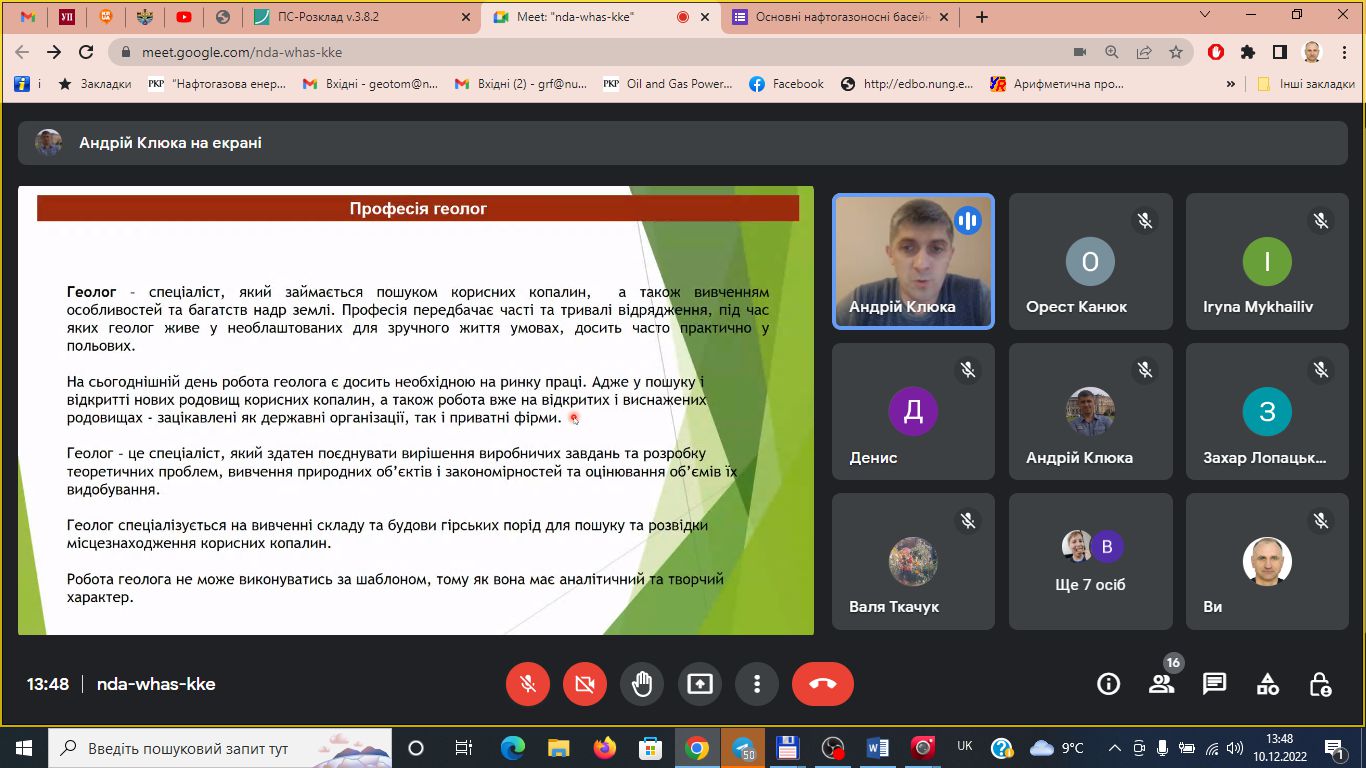Click the presentation slide Професія геолог

click(x=416, y=410)
